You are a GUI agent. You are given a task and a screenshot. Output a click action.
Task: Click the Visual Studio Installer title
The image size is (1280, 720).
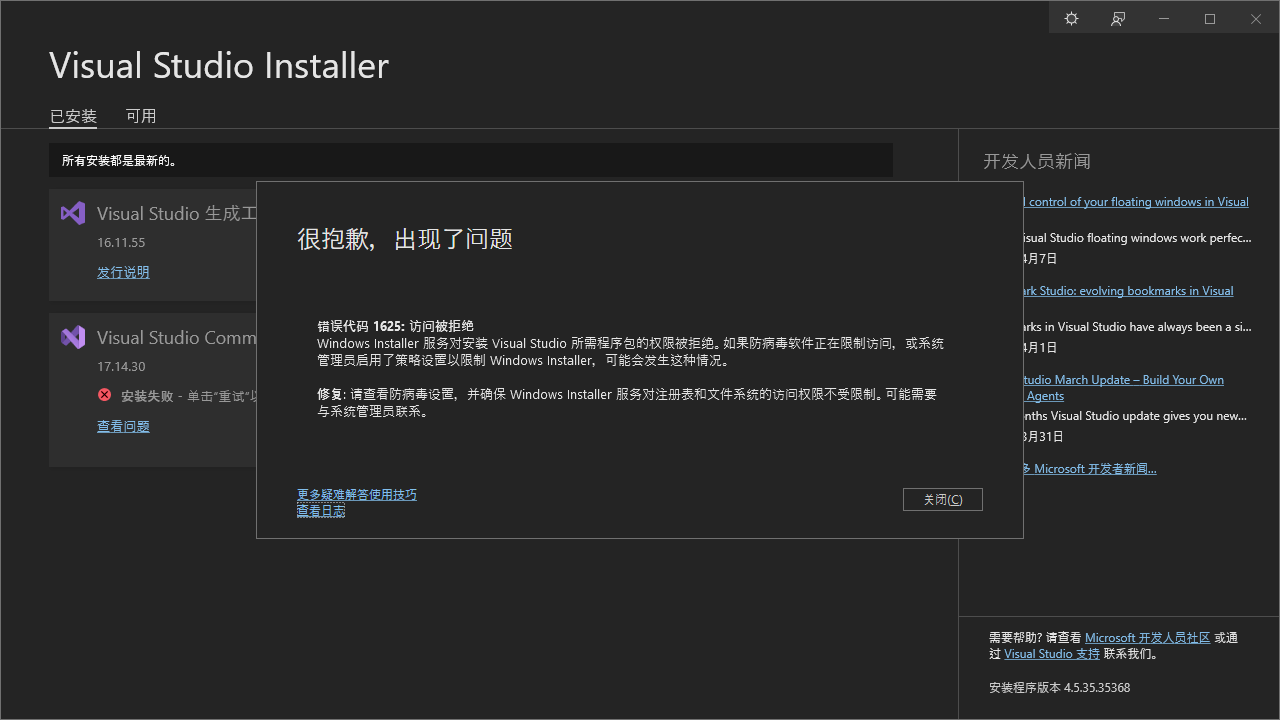pos(219,66)
